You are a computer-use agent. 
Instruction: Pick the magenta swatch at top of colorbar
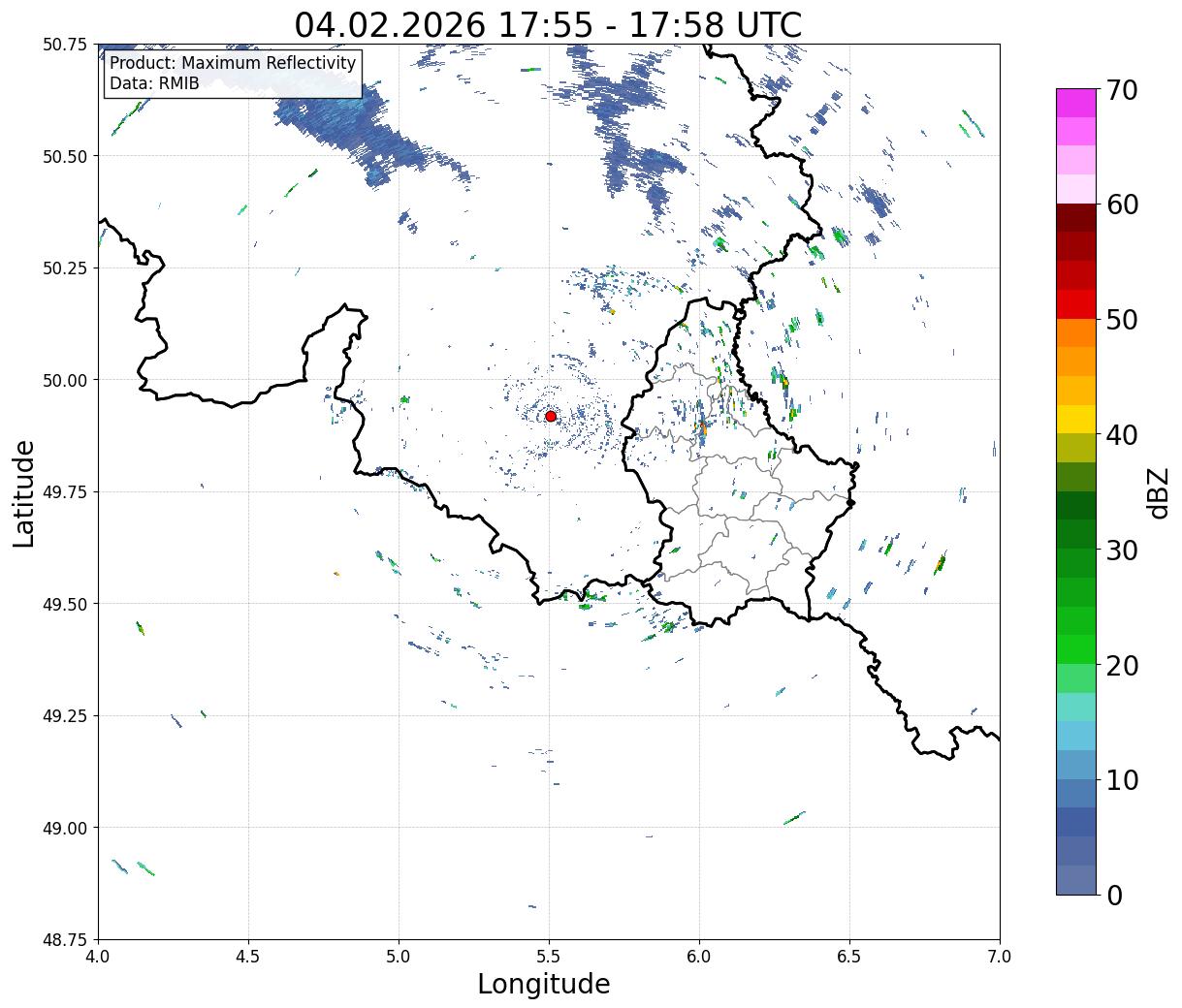[1076, 103]
